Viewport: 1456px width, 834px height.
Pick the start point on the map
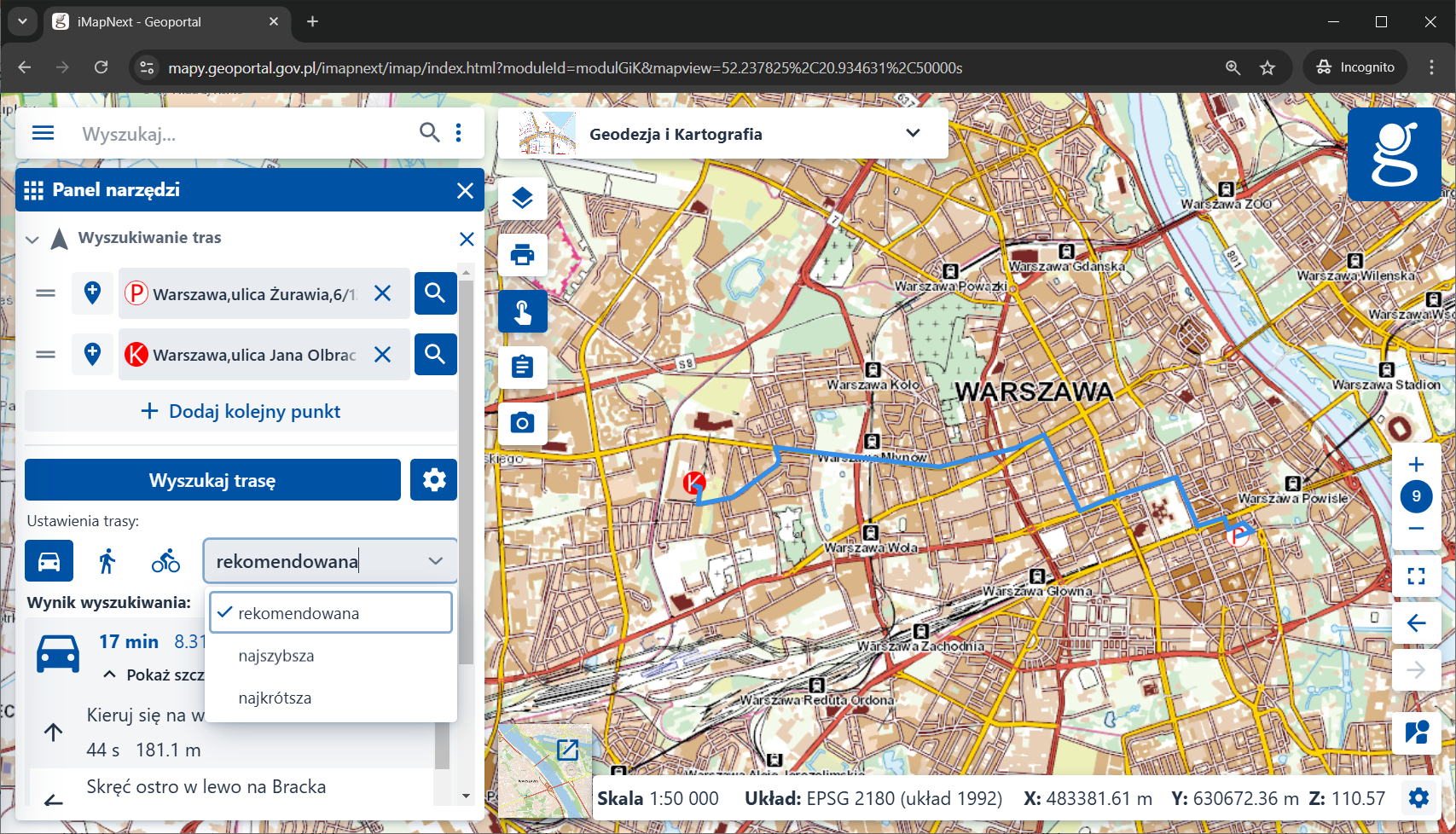click(x=92, y=293)
